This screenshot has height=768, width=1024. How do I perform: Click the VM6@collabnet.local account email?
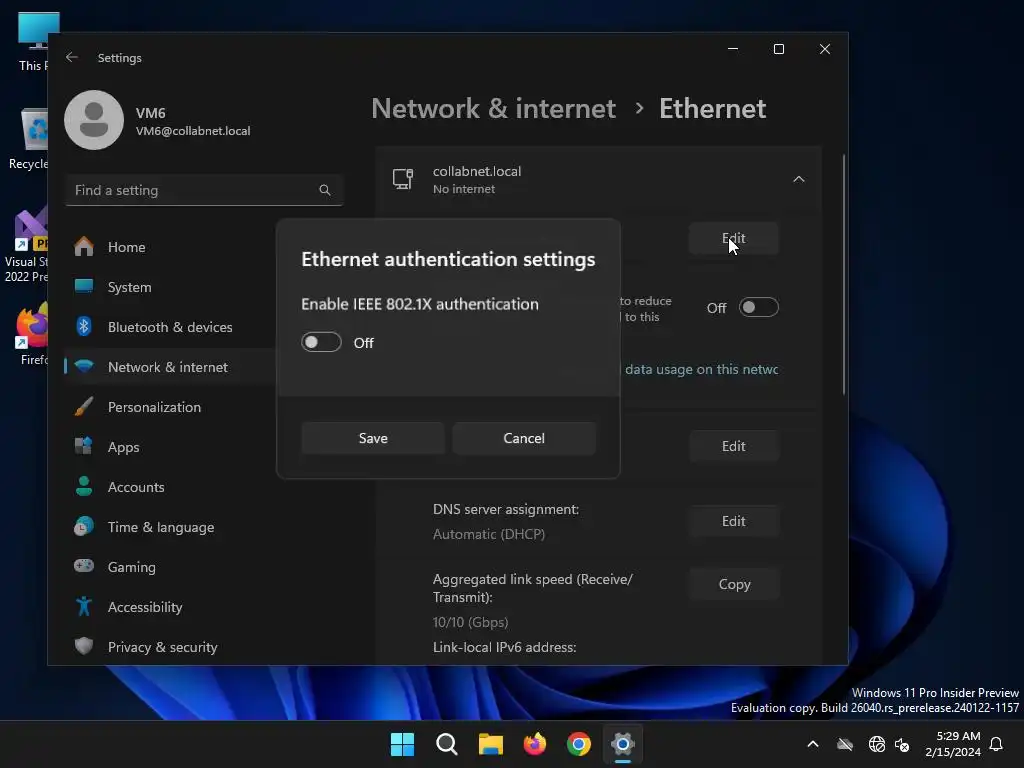coord(193,131)
